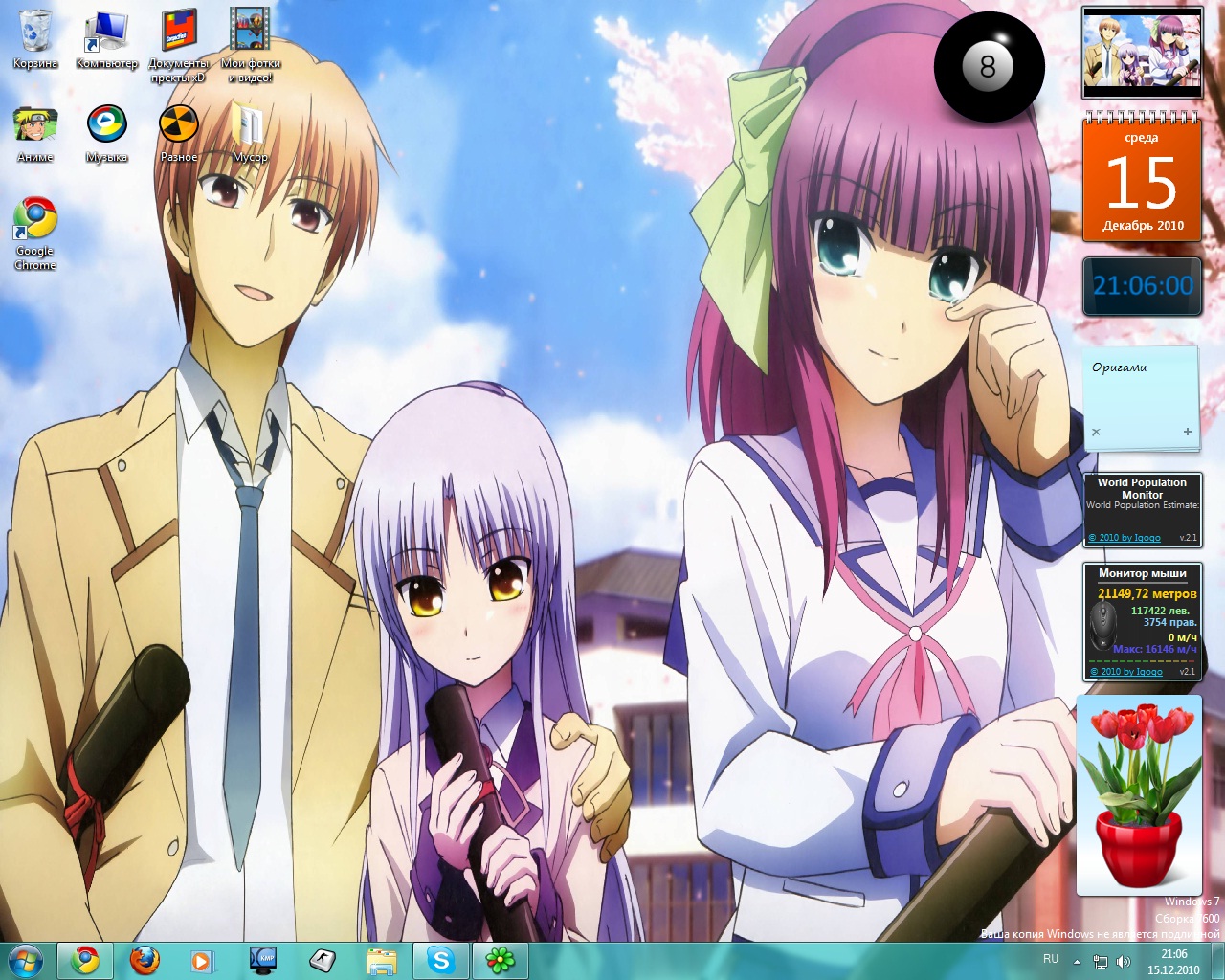Click the red tulips picture gadget
This screenshot has width=1225, height=980.
tap(1139, 796)
